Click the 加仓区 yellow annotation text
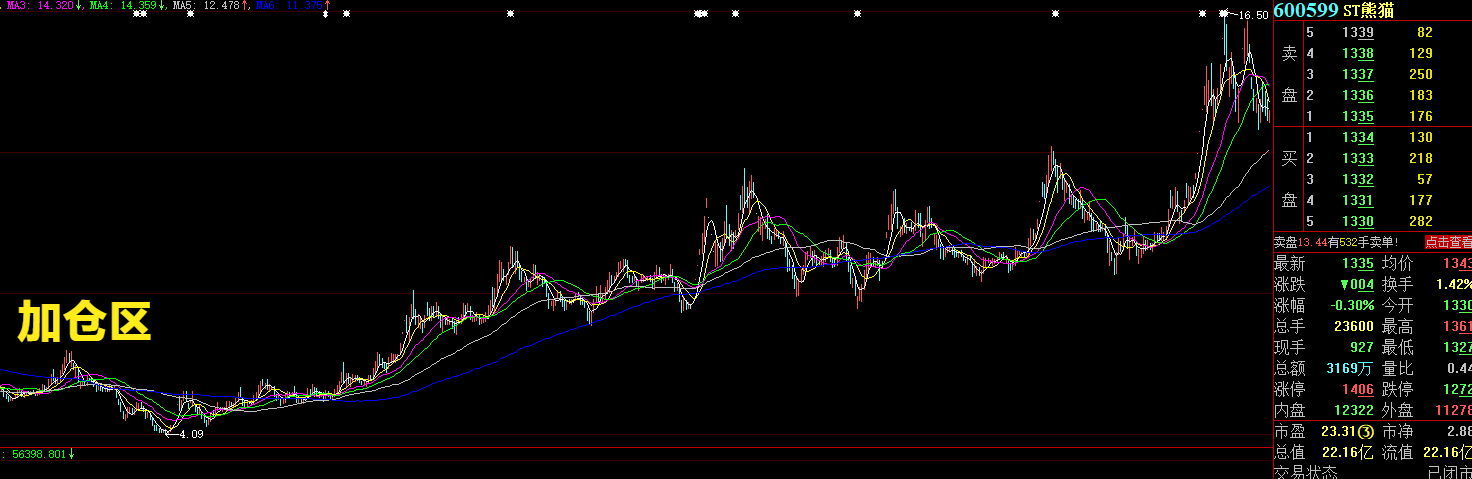Viewport: 1472px width, 479px height. coord(84,322)
